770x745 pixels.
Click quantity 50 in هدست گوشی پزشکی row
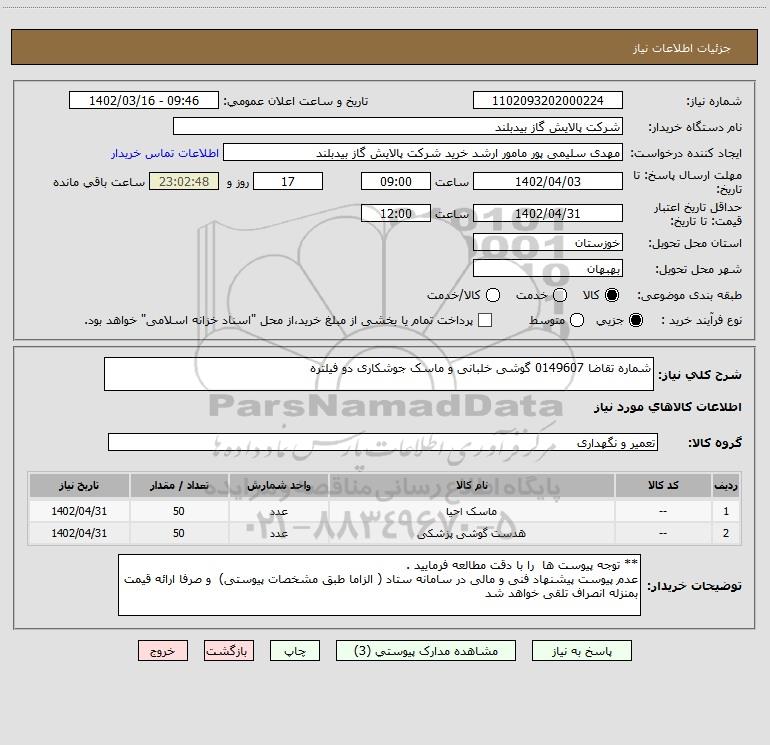click(179, 533)
